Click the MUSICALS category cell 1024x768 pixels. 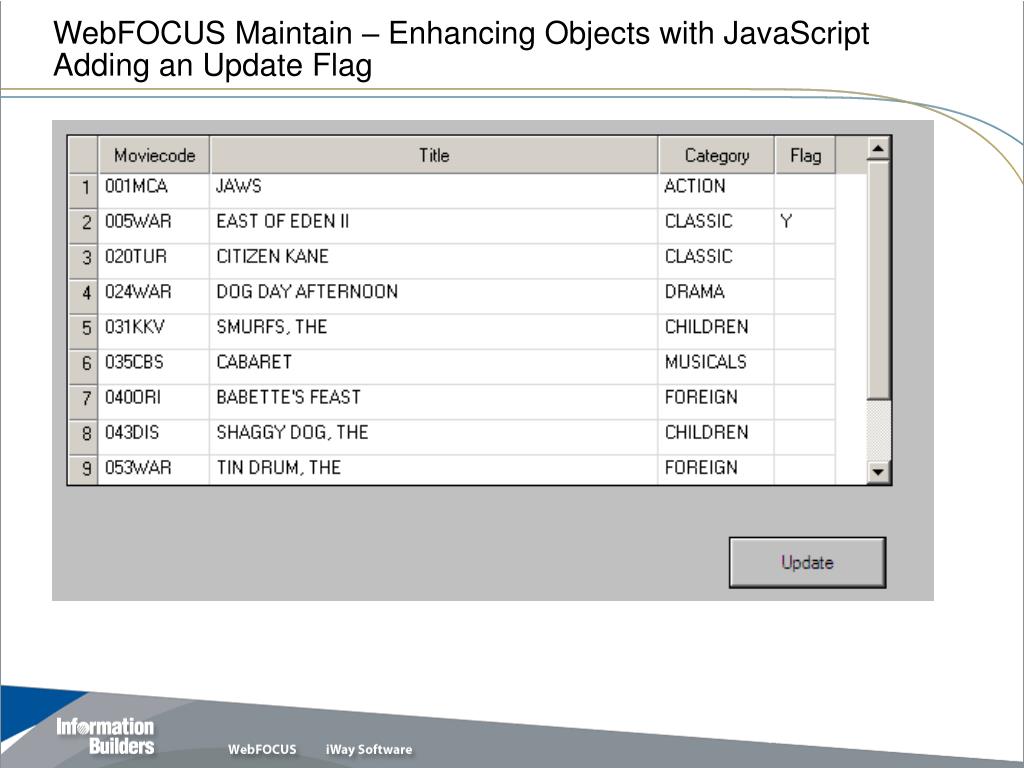[x=716, y=368]
